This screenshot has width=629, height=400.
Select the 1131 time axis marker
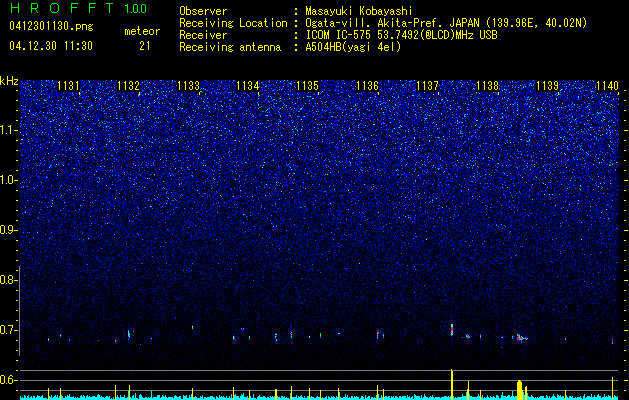pyautogui.click(x=69, y=86)
